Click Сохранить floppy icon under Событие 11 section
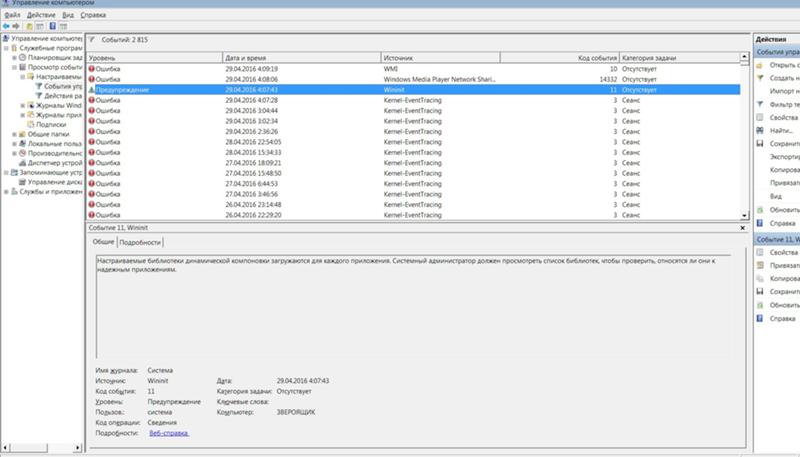The width and height of the screenshot is (800, 457). point(760,292)
